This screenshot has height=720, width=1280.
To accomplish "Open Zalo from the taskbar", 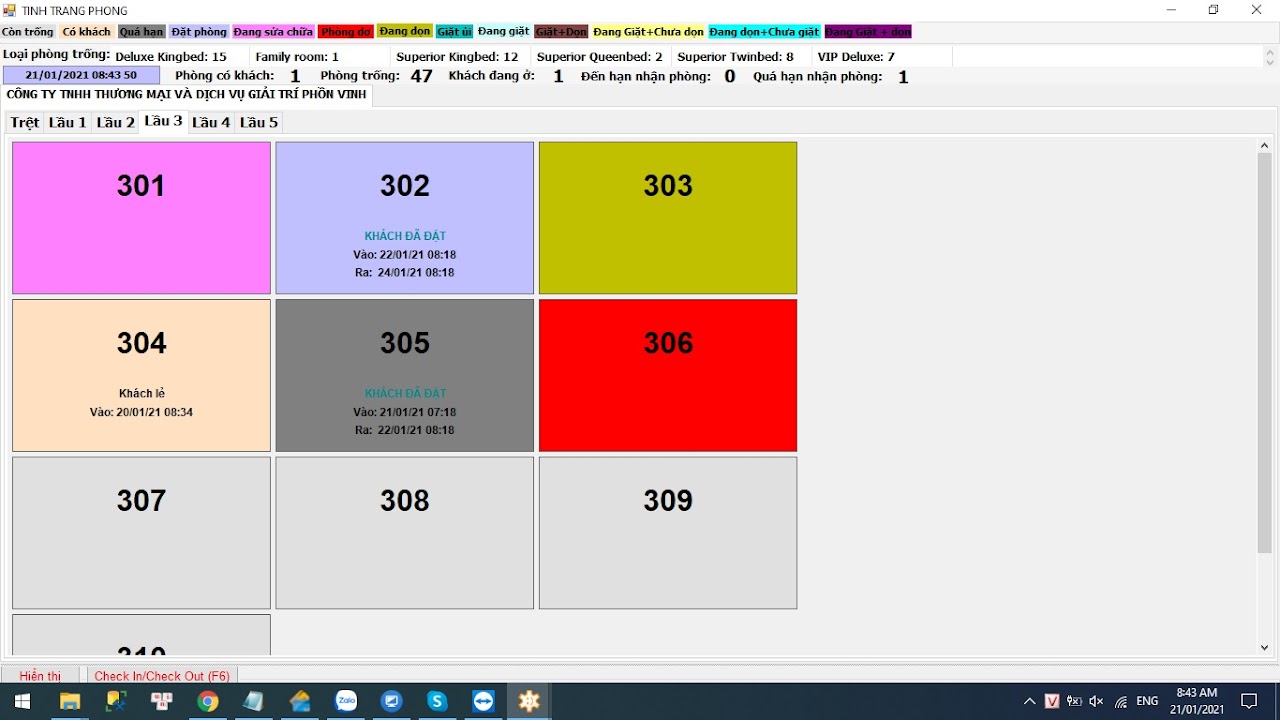I will [346, 701].
